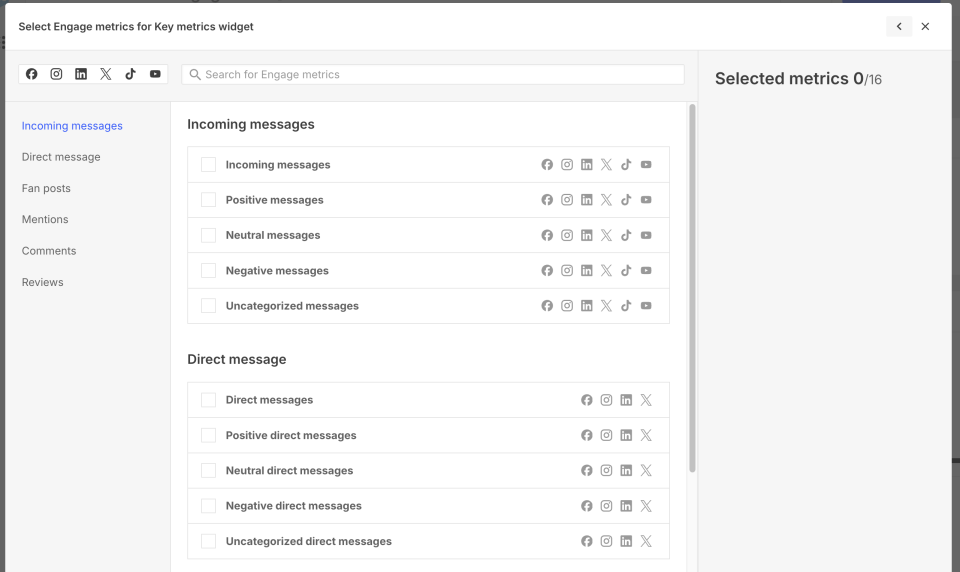
Task: Click LinkedIn icon in Neutral direct messages row
Action: tap(626, 470)
